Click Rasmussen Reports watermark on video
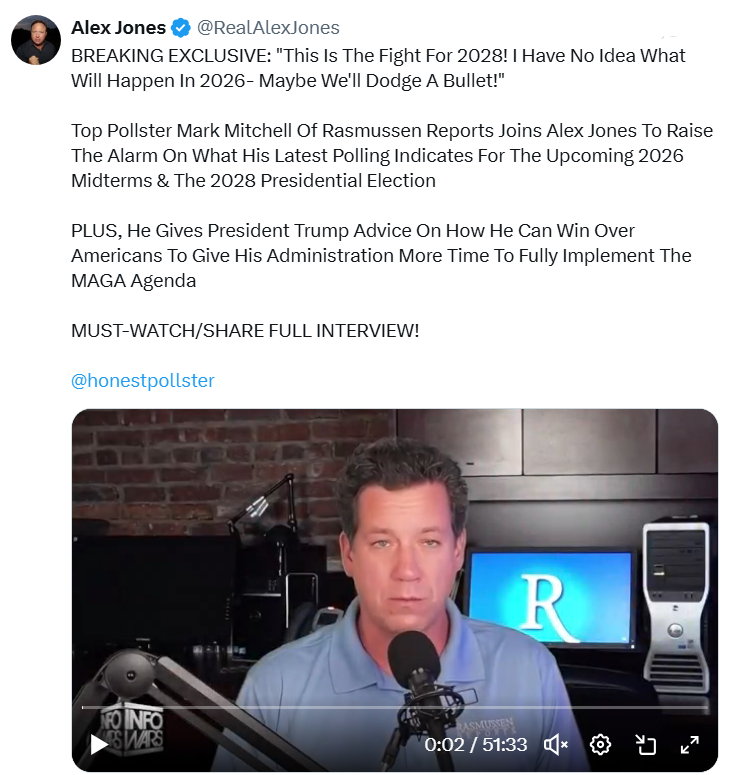 pos(486,727)
